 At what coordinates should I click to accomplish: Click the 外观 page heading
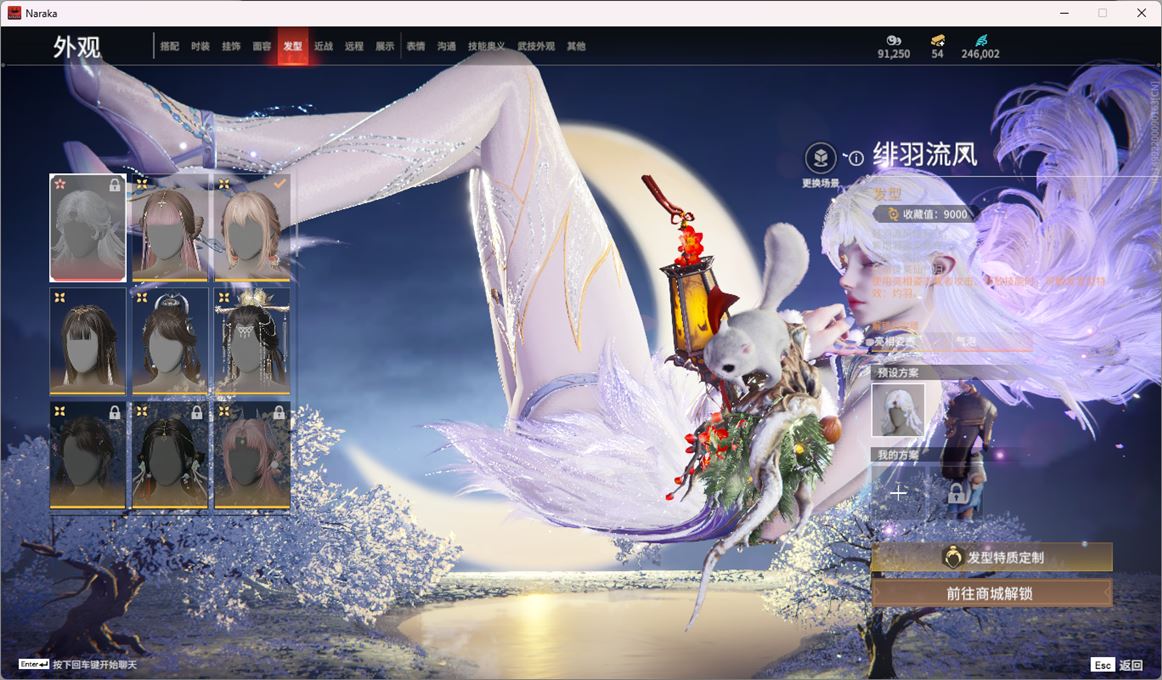pyautogui.click(x=76, y=47)
